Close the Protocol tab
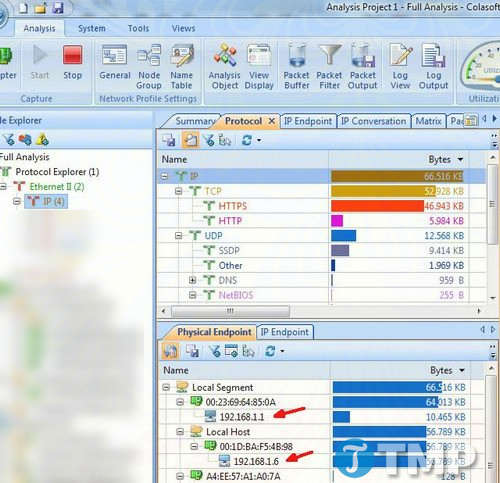This screenshot has height=483, width=500. point(272,121)
